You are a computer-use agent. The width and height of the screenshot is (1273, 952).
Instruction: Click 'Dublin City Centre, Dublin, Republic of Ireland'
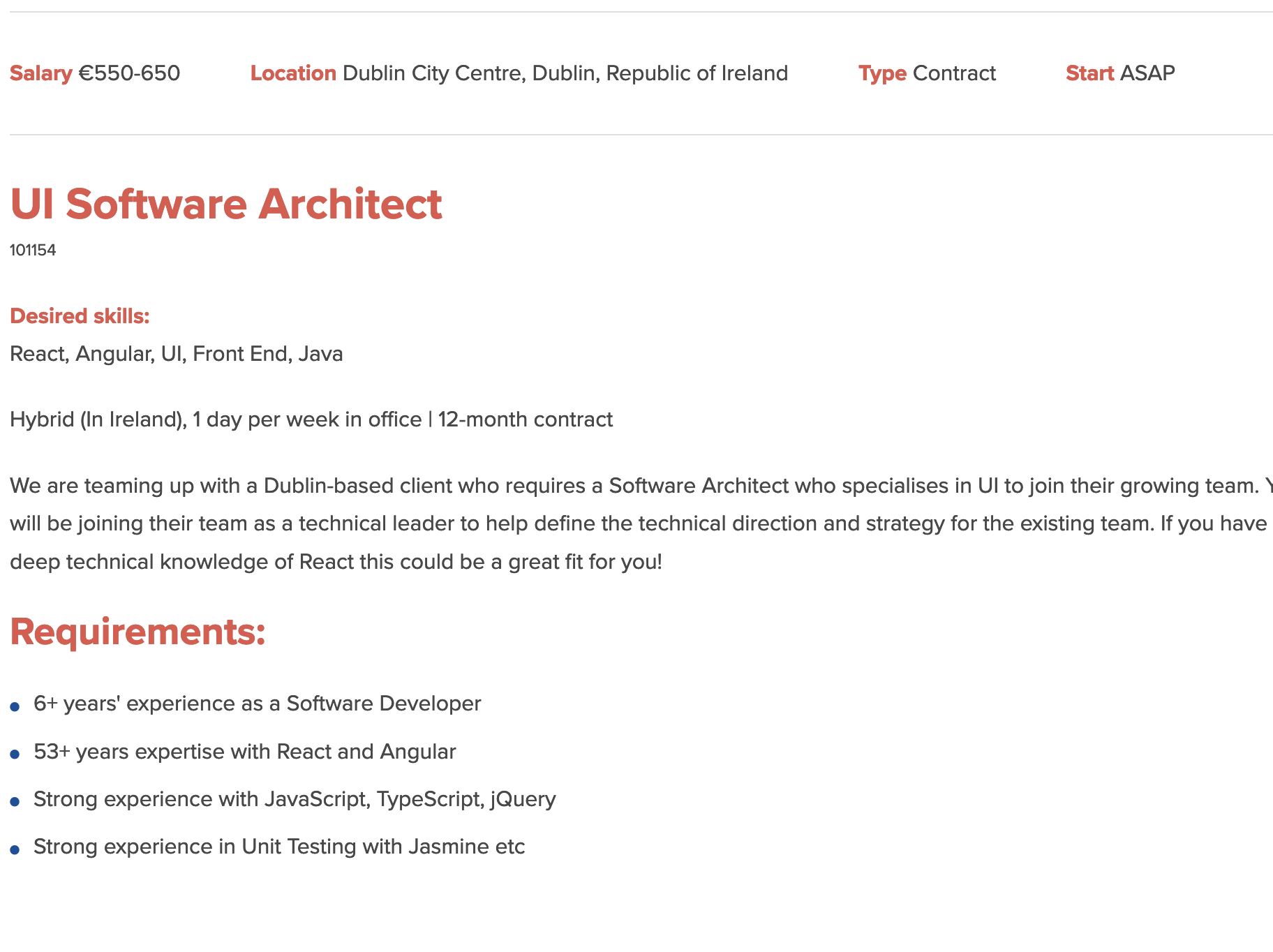coord(565,73)
